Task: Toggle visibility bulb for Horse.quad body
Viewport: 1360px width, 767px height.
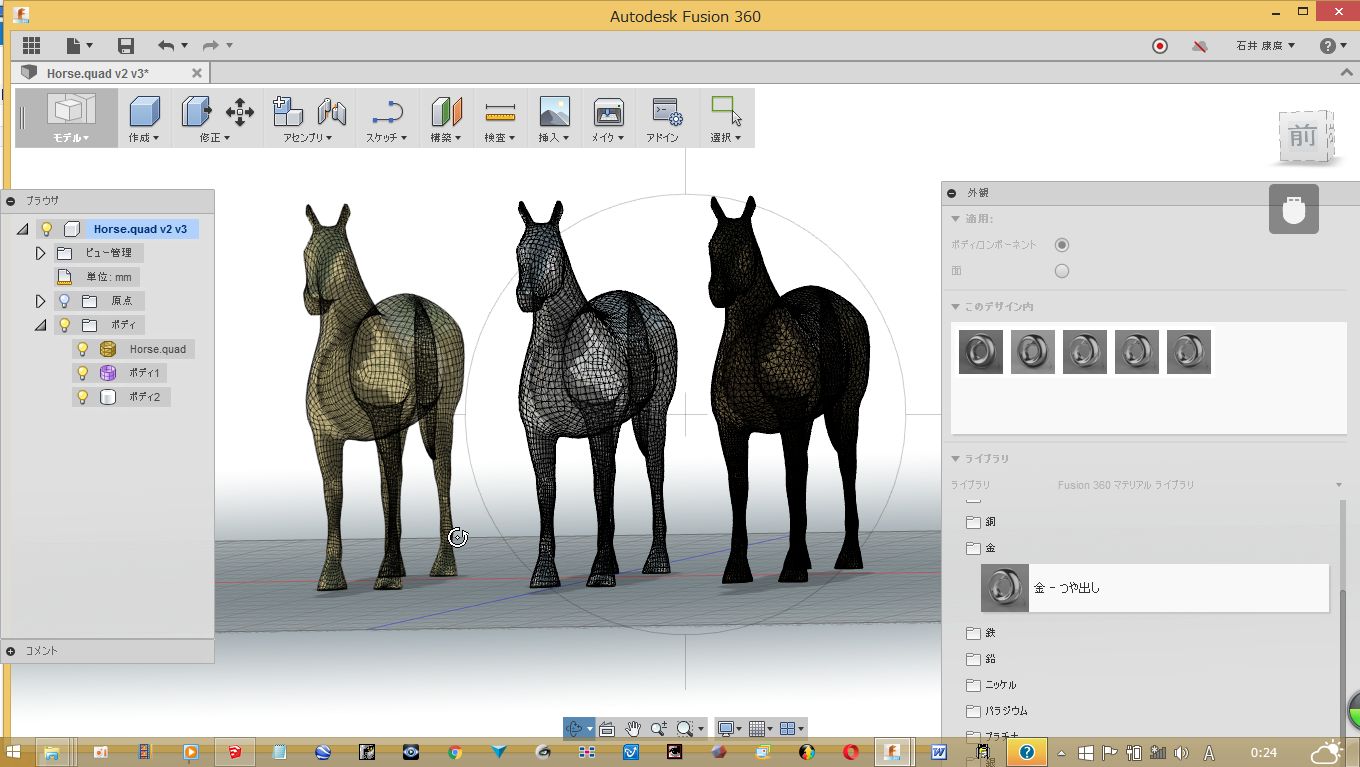Action: [x=83, y=349]
